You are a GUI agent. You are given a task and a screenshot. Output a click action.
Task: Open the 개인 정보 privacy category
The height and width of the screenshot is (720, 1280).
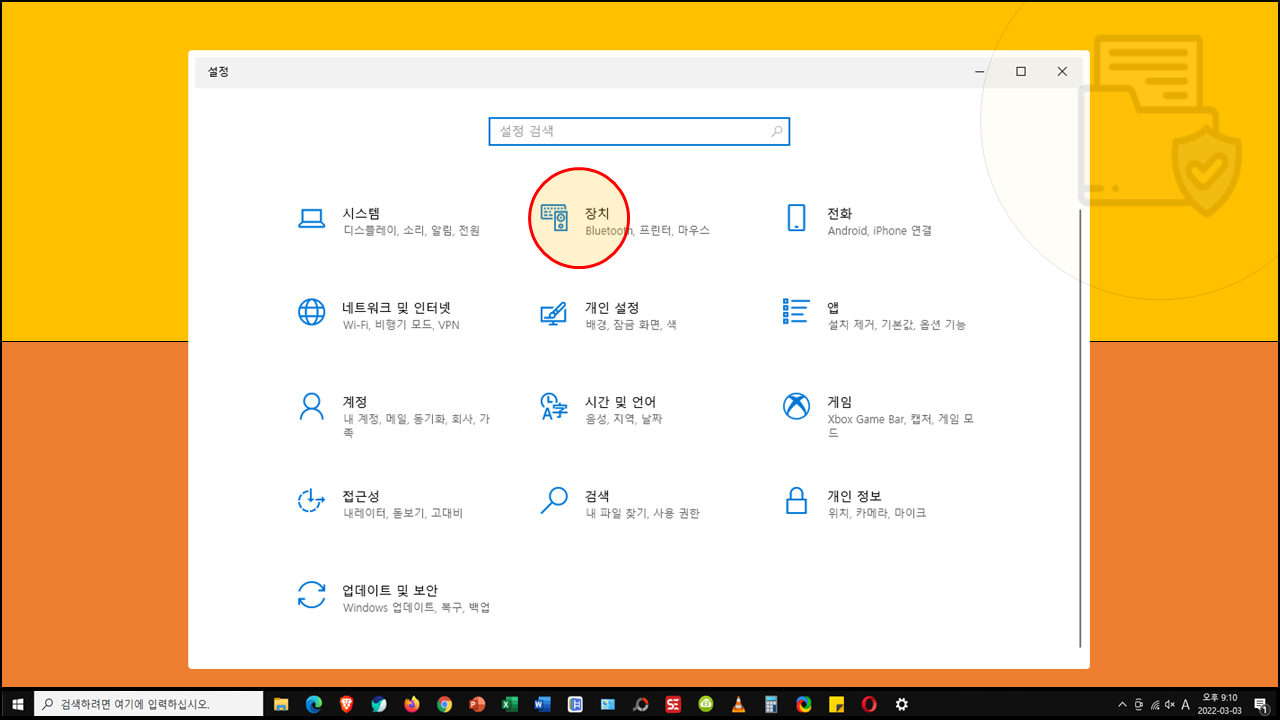(x=855, y=503)
